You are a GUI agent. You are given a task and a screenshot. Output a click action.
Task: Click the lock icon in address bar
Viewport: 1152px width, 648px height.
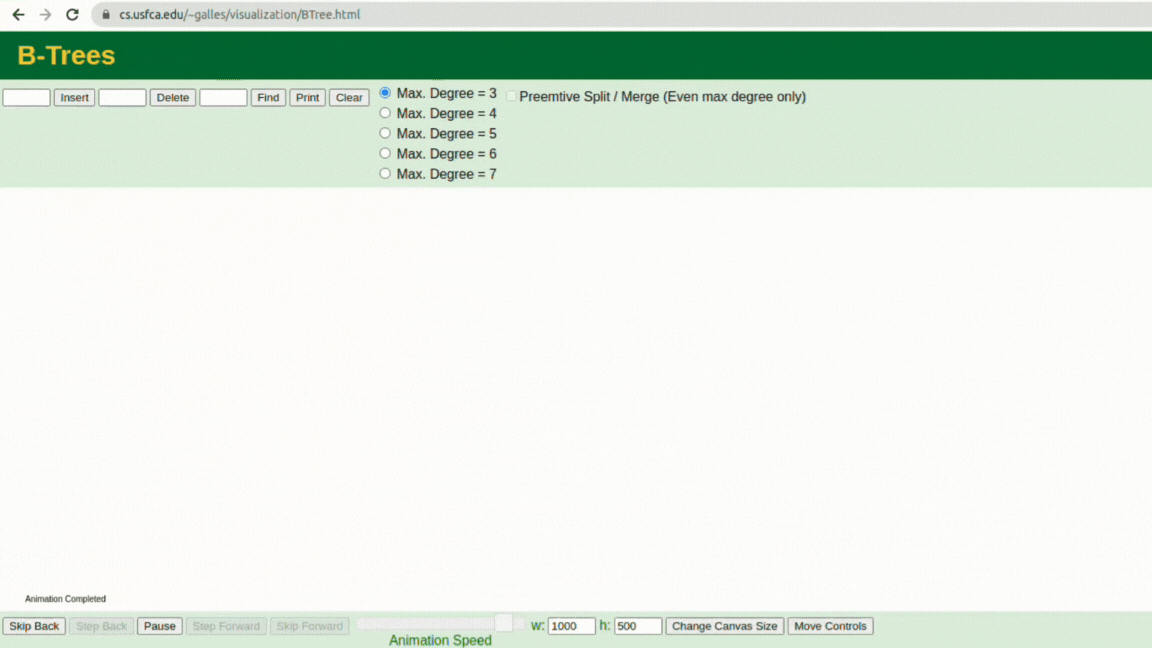pyautogui.click(x=106, y=15)
